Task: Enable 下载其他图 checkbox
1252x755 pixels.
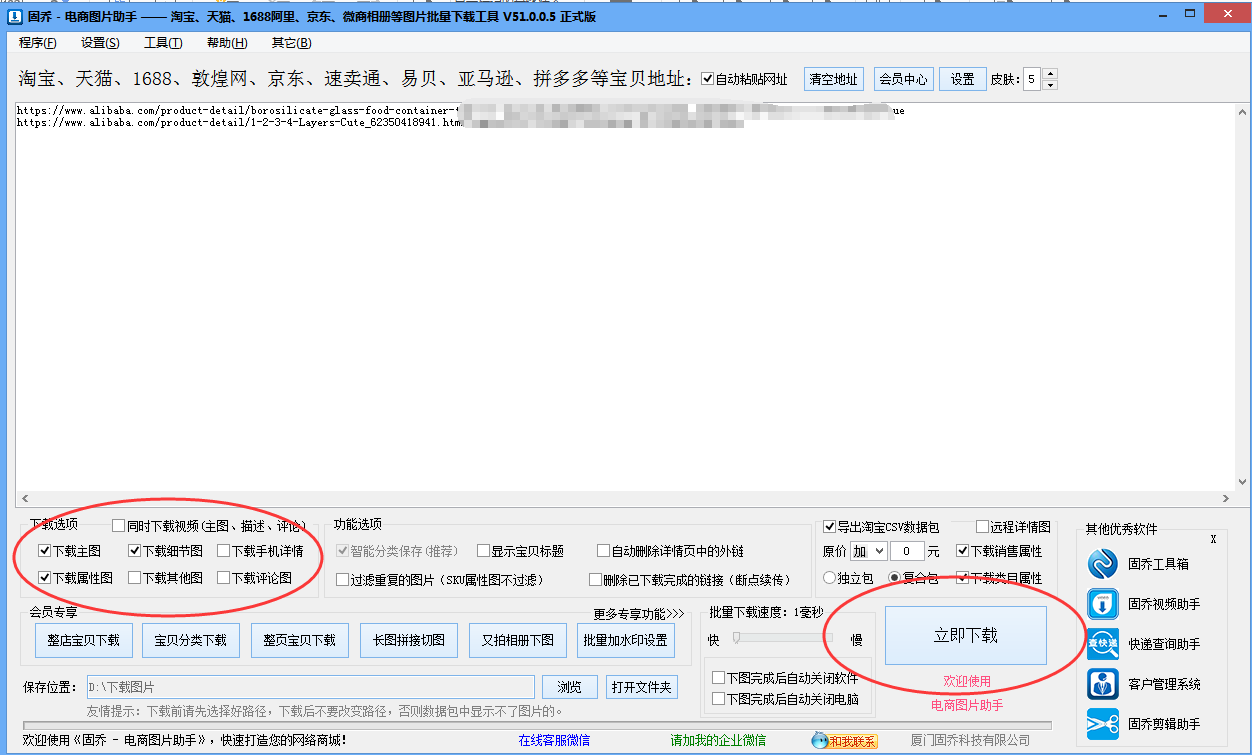Action: pyautogui.click(x=135, y=578)
